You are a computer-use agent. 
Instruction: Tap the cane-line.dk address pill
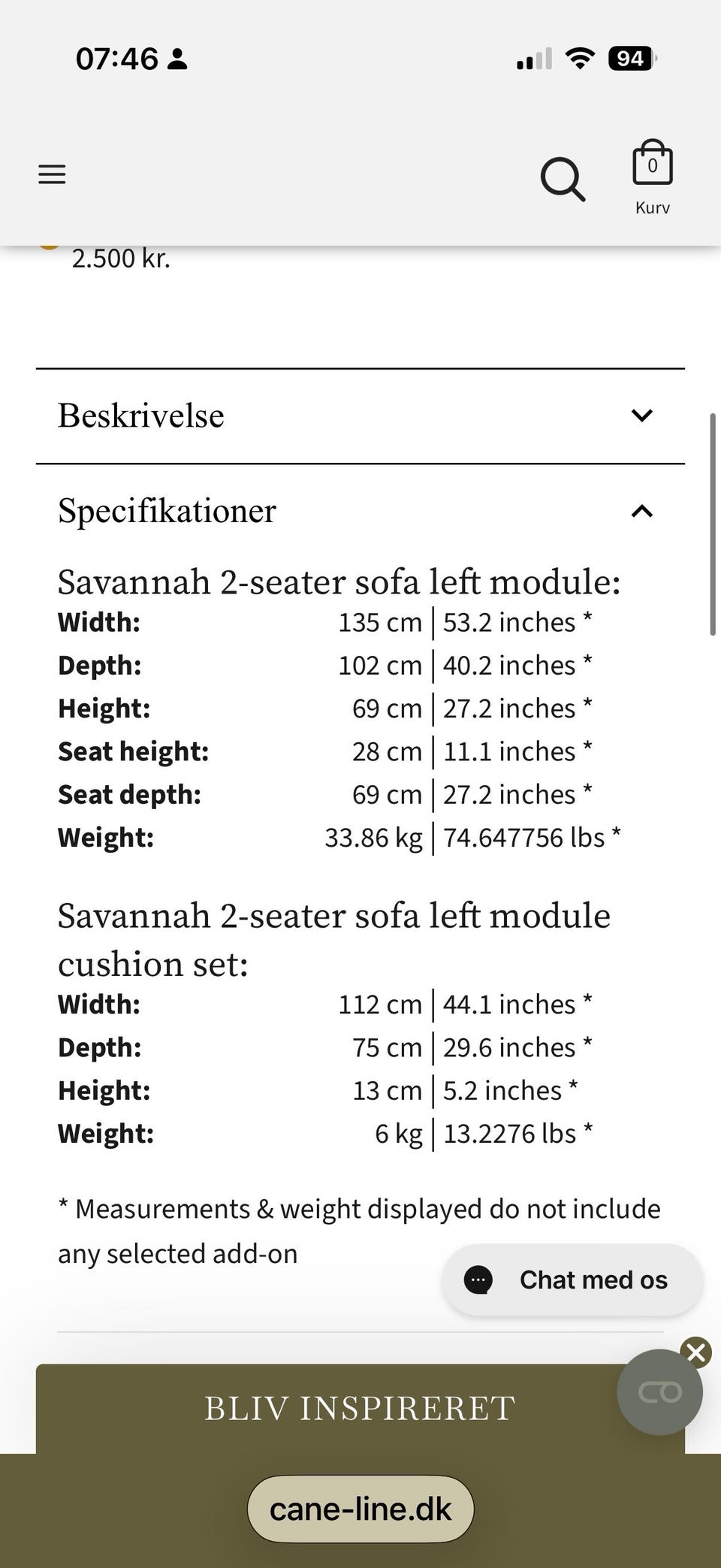(360, 1509)
